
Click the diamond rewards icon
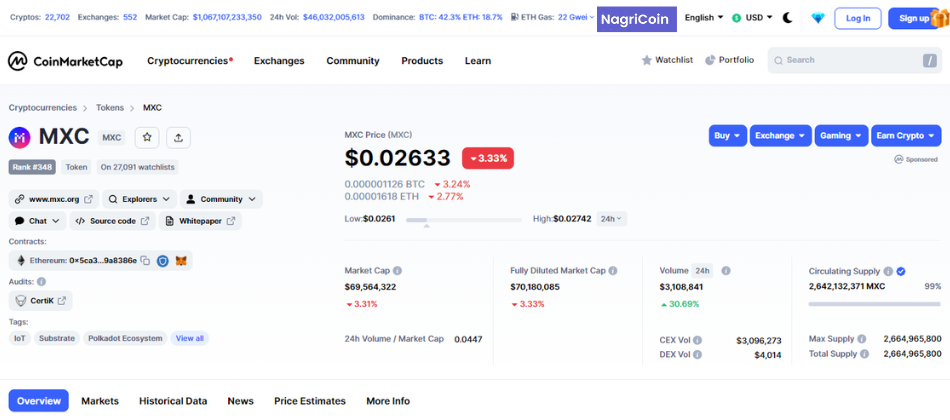click(x=818, y=18)
